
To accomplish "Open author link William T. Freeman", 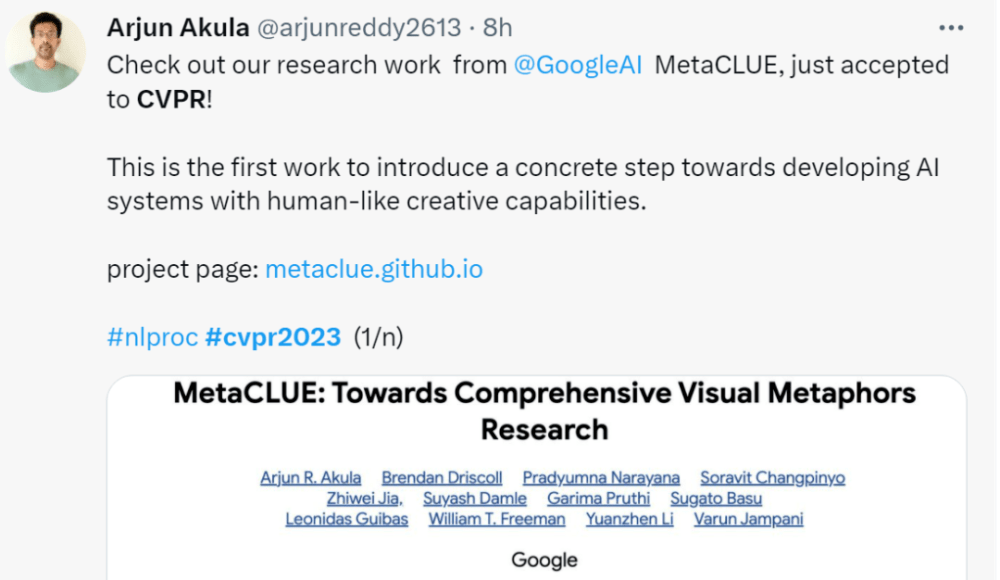I will click(x=497, y=519).
